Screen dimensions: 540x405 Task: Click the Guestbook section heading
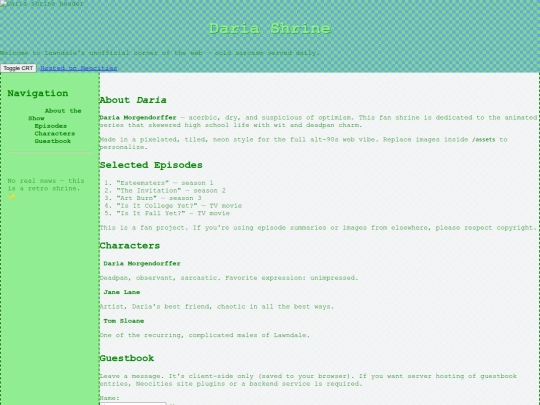pyautogui.click(x=127, y=358)
